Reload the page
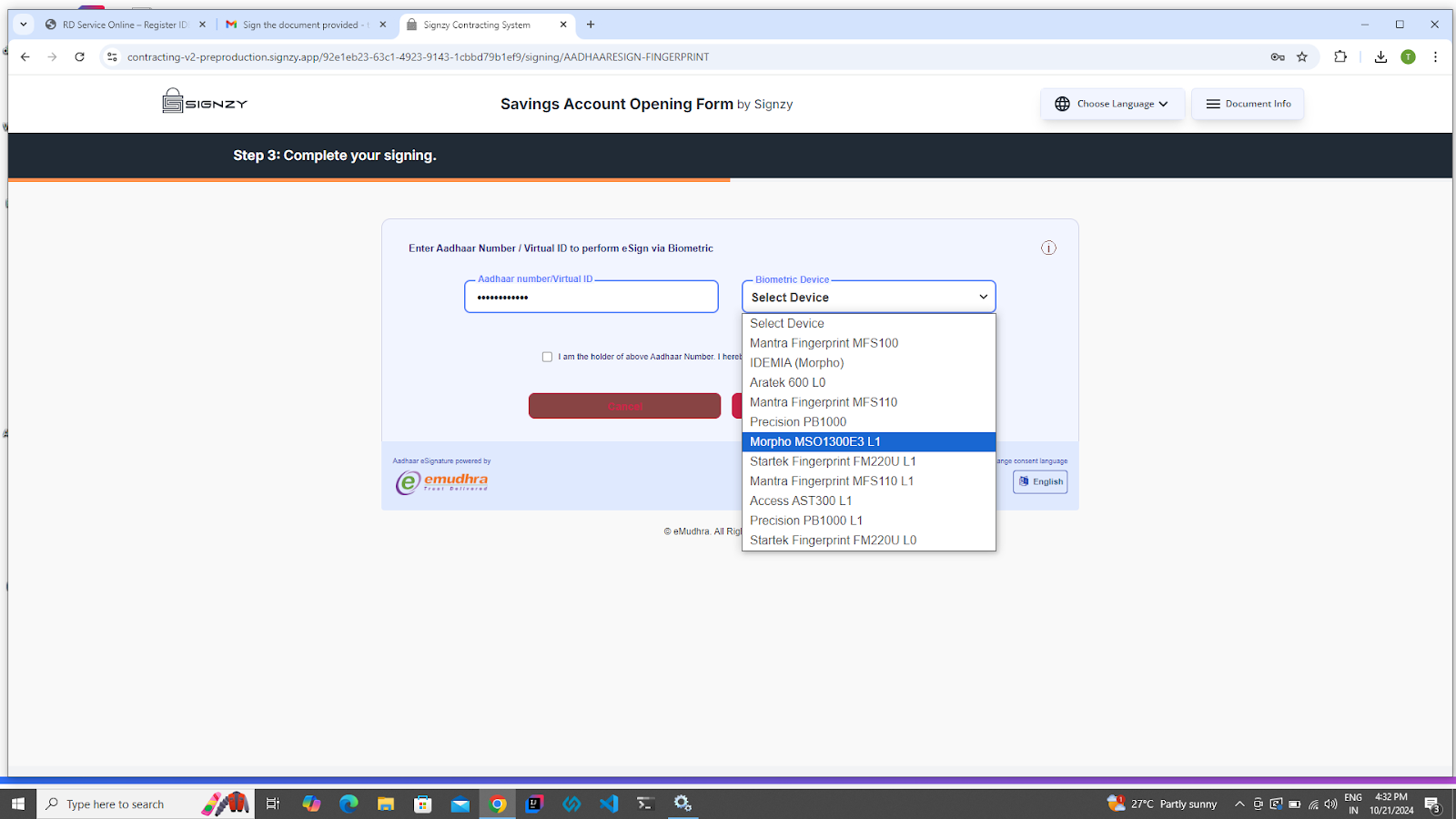Viewport: 1456px width, 819px height. click(x=80, y=56)
